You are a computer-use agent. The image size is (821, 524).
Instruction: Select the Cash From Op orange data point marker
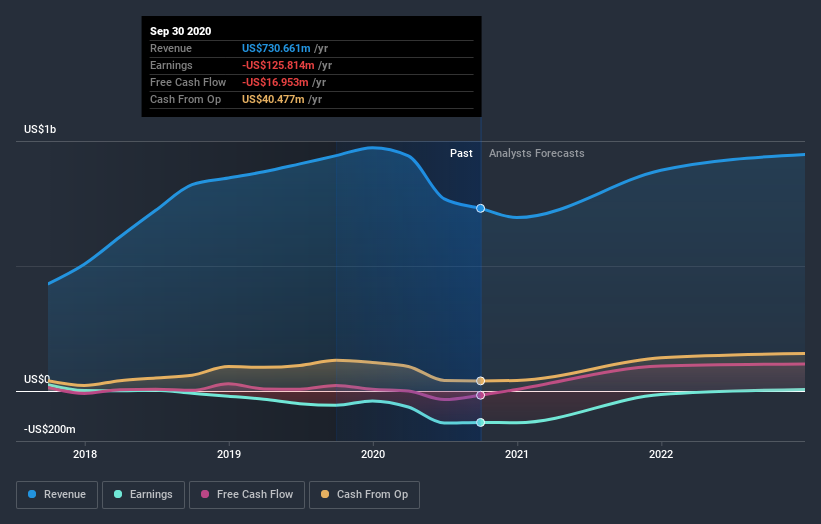[480, 381]
